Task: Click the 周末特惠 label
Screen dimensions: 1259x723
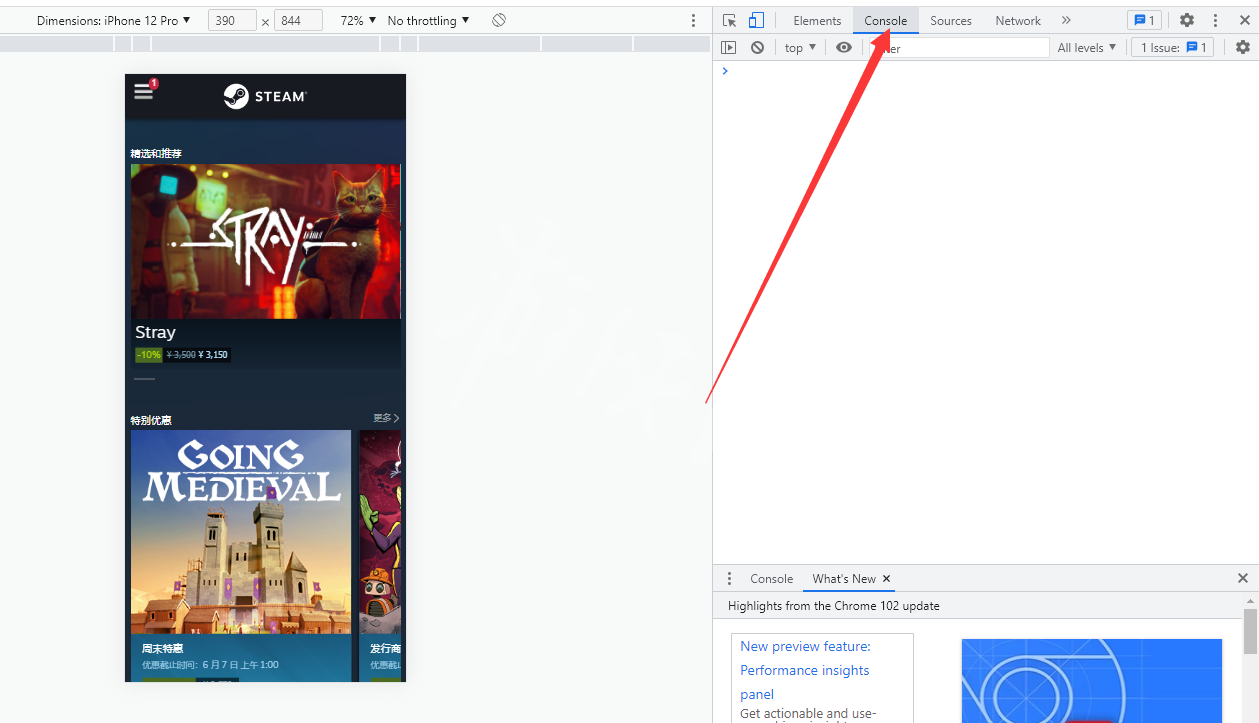Action: point(162,648)
